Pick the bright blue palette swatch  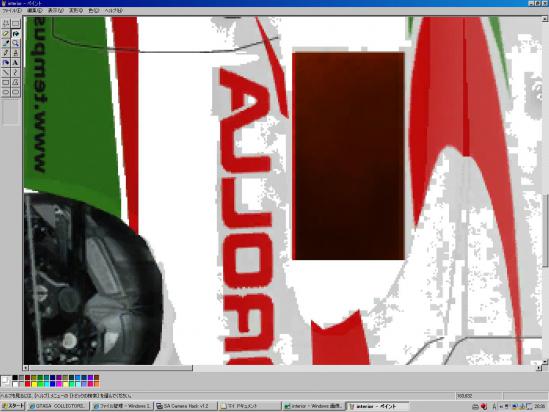click(53, 384)
